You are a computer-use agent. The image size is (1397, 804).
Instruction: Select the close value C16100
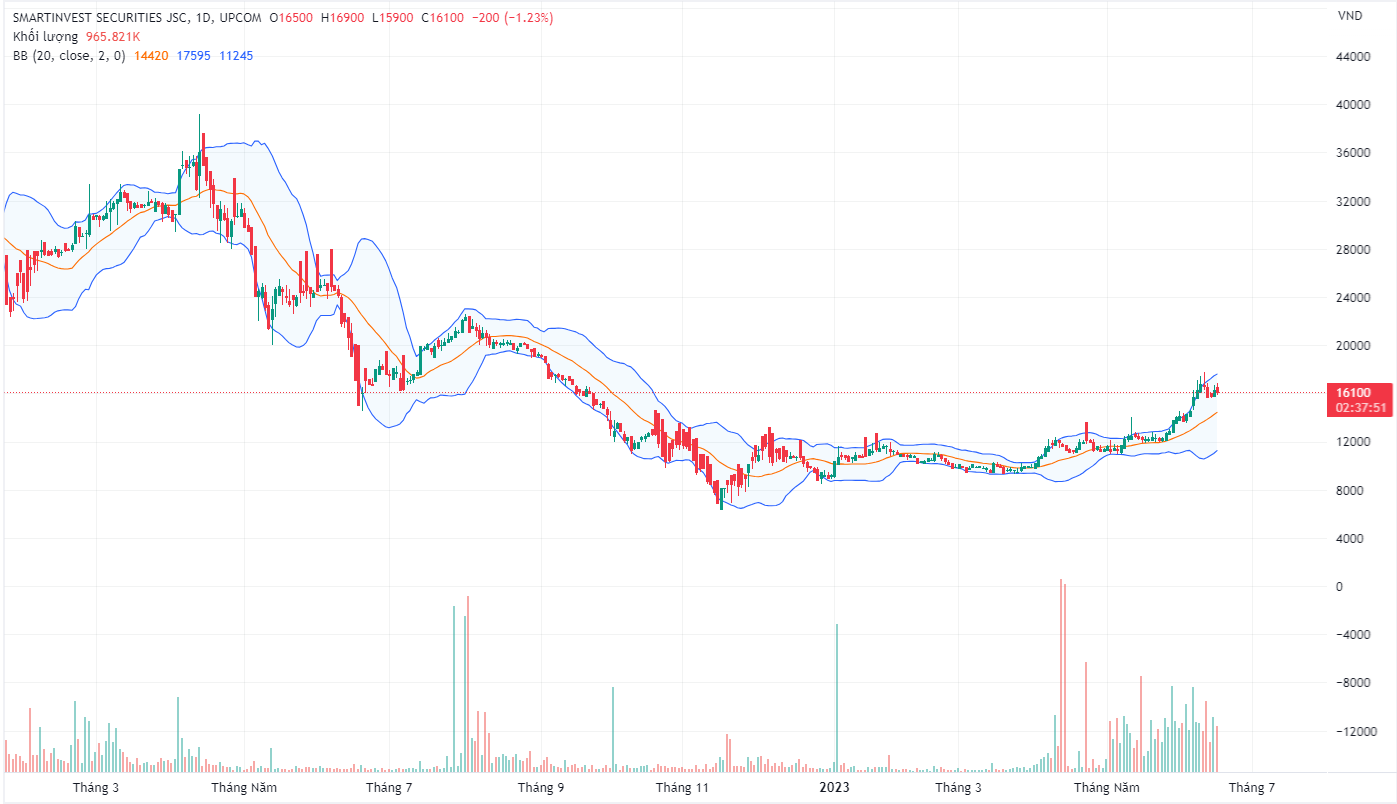click(x=442, y=19)
